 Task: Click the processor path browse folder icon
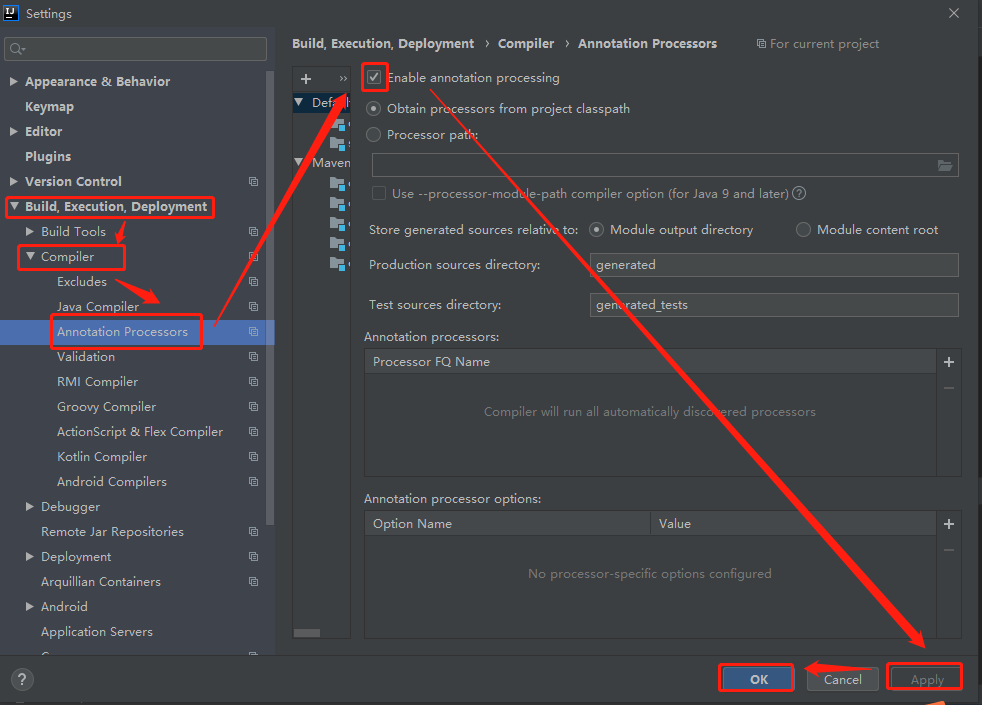click(x=944, y=165)
